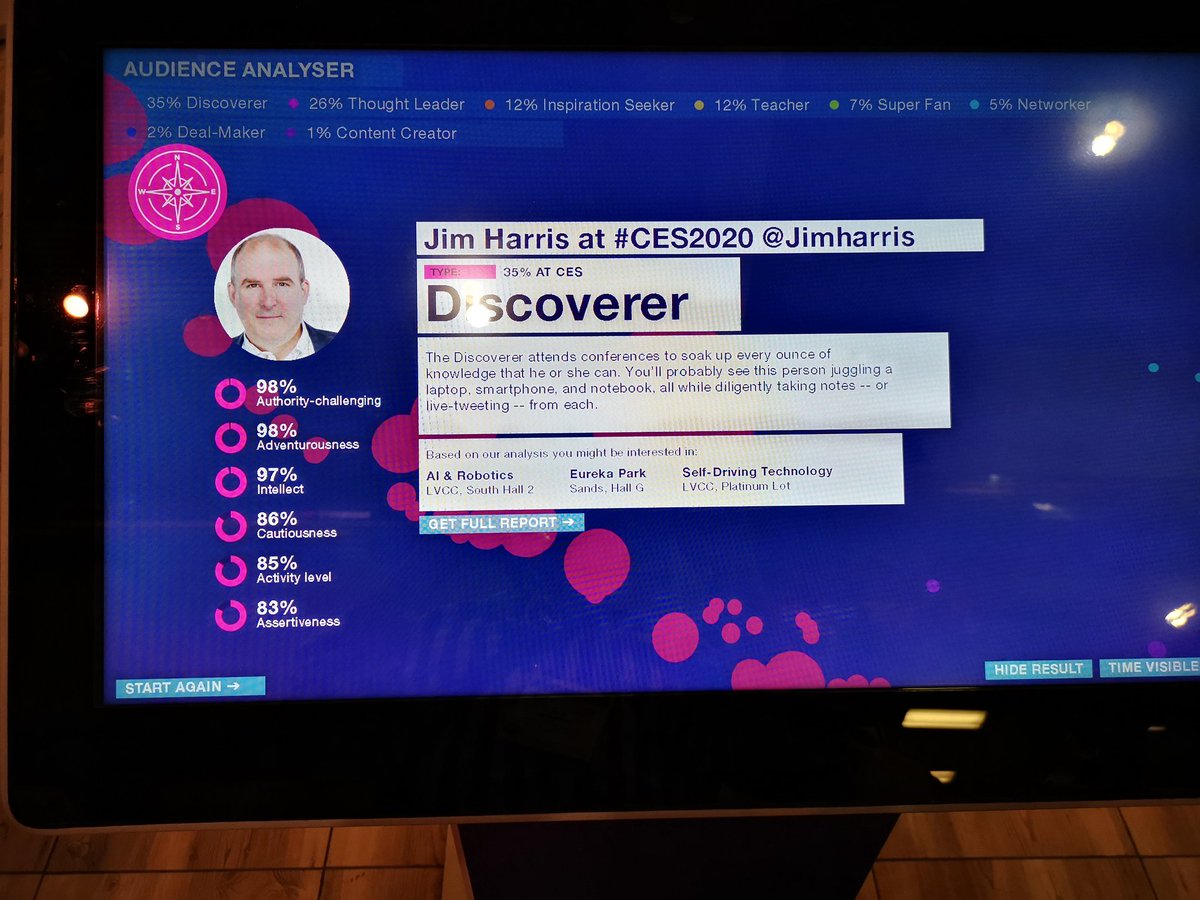Tap the Adventurousness label text
The image size is (1200, 900).
pos(308,445)
